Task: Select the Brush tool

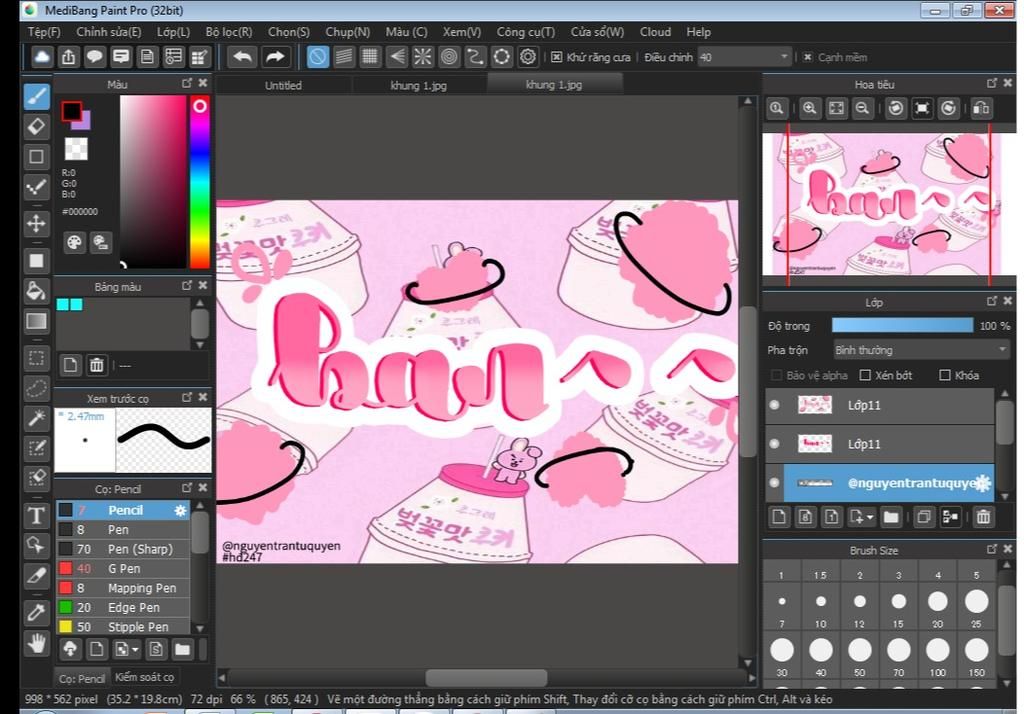Action: [37, 97]
